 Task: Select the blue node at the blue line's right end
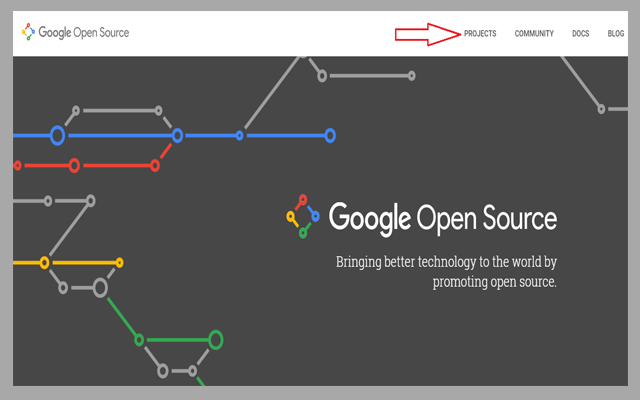(330, 135)
